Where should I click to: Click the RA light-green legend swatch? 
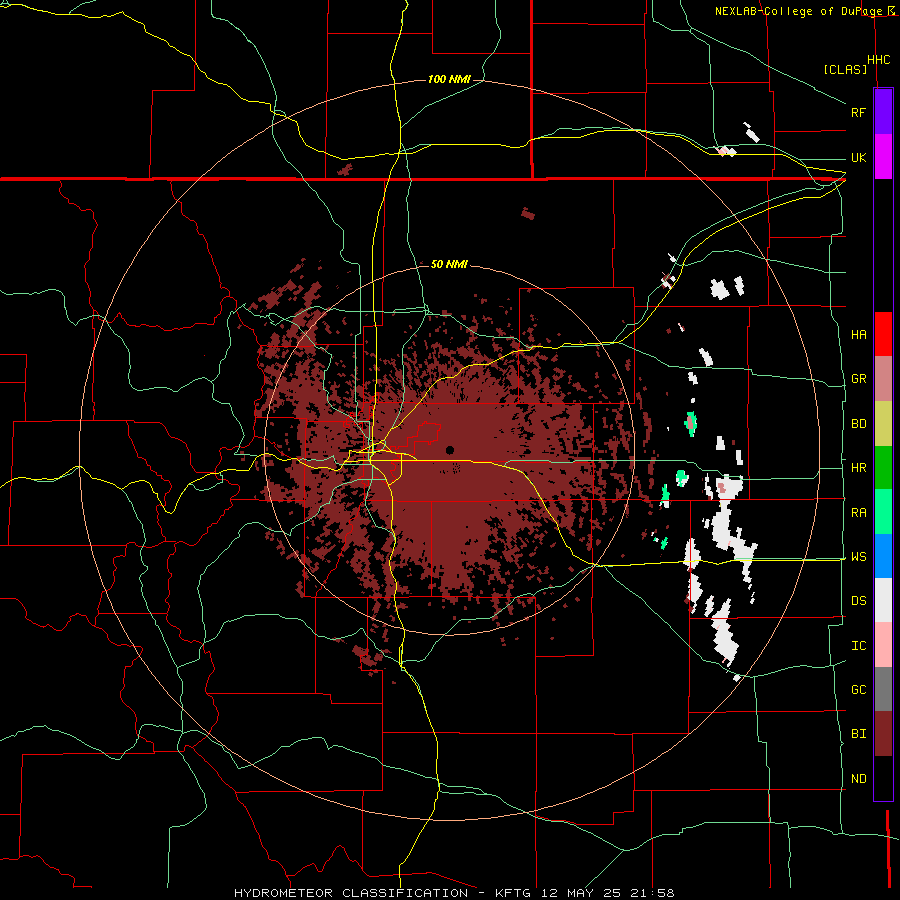pos(883,512)
